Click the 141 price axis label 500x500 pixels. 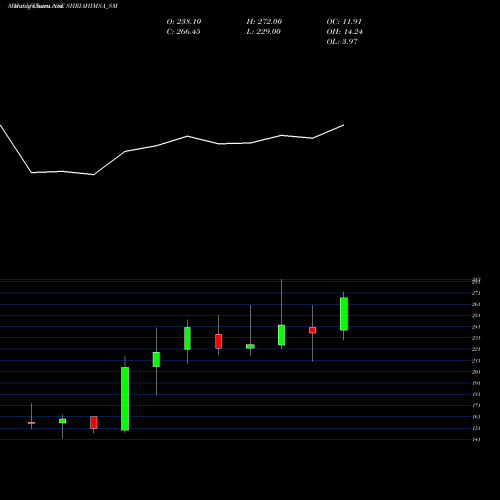click(x=476, y=440)
